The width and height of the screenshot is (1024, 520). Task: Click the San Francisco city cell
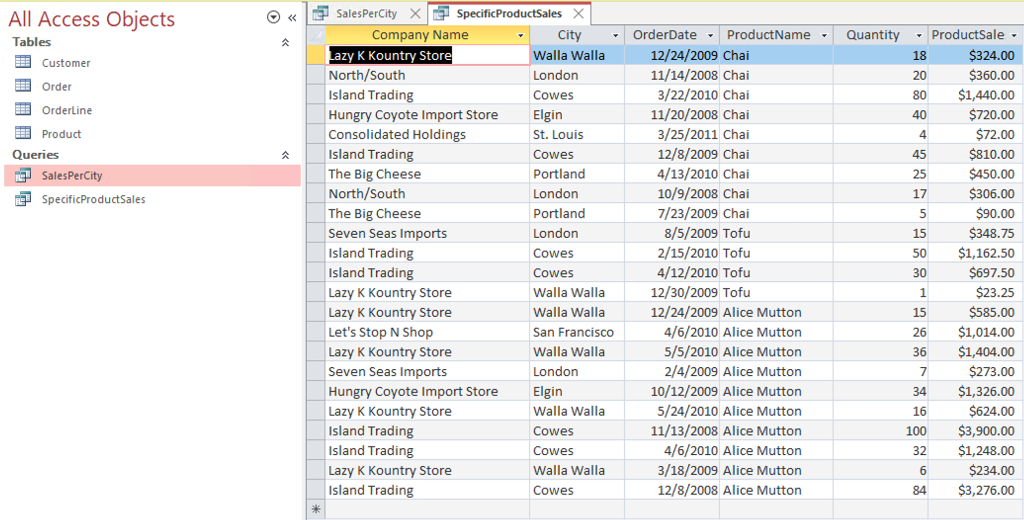pyautogui.click(x=577, y=332)
